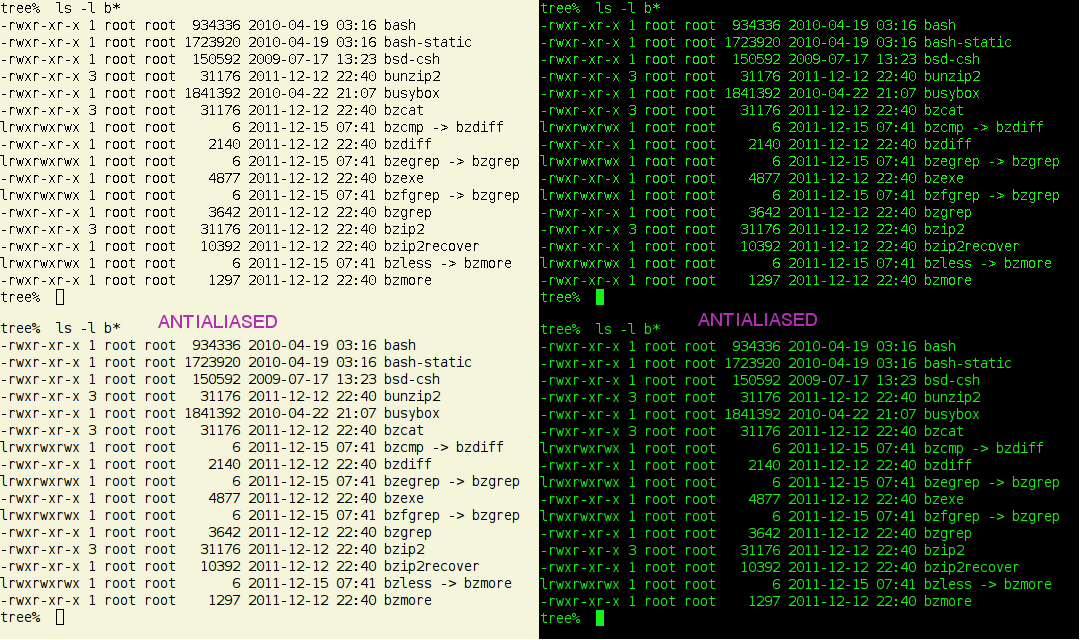Click the purple ANTIALIASED label on light background
The height and width of the screenshot is (640, 1080).
[217, 321]
